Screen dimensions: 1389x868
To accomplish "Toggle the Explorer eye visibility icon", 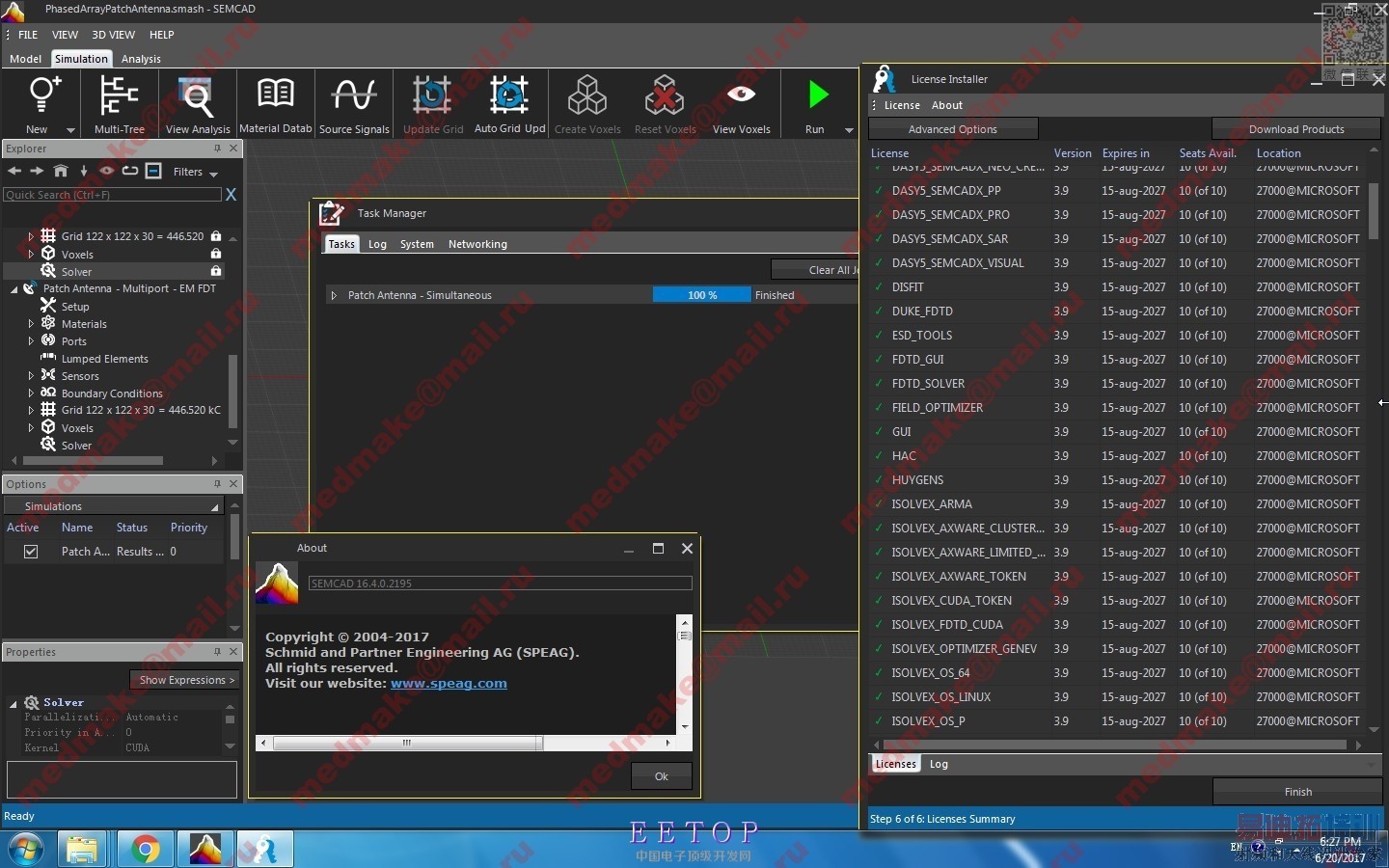I will (x=106, y=171).
